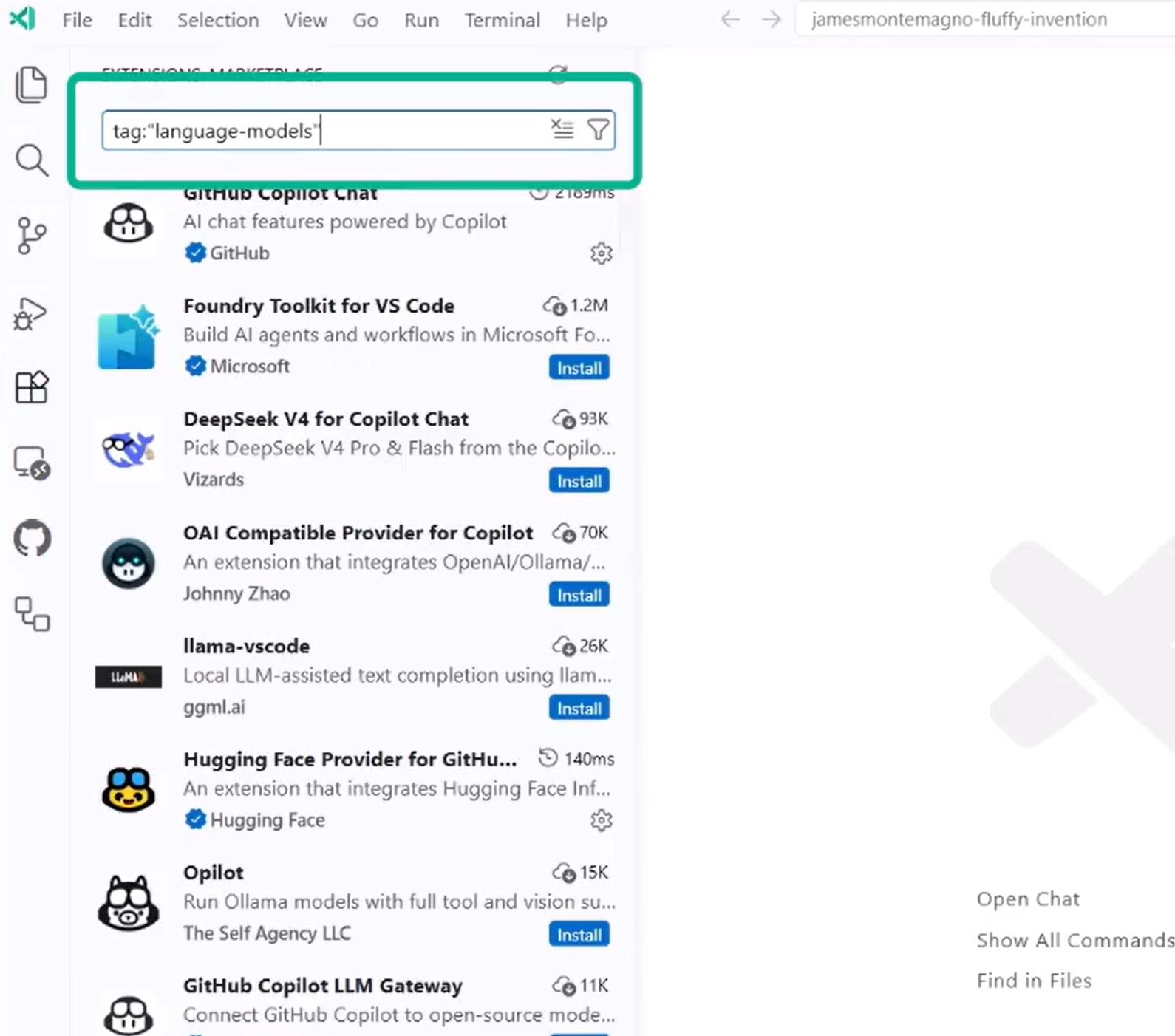Click the OAI Compatible Provider extension icon
The height and width of the screenshot is (1036, 1175).
[129, 564]
